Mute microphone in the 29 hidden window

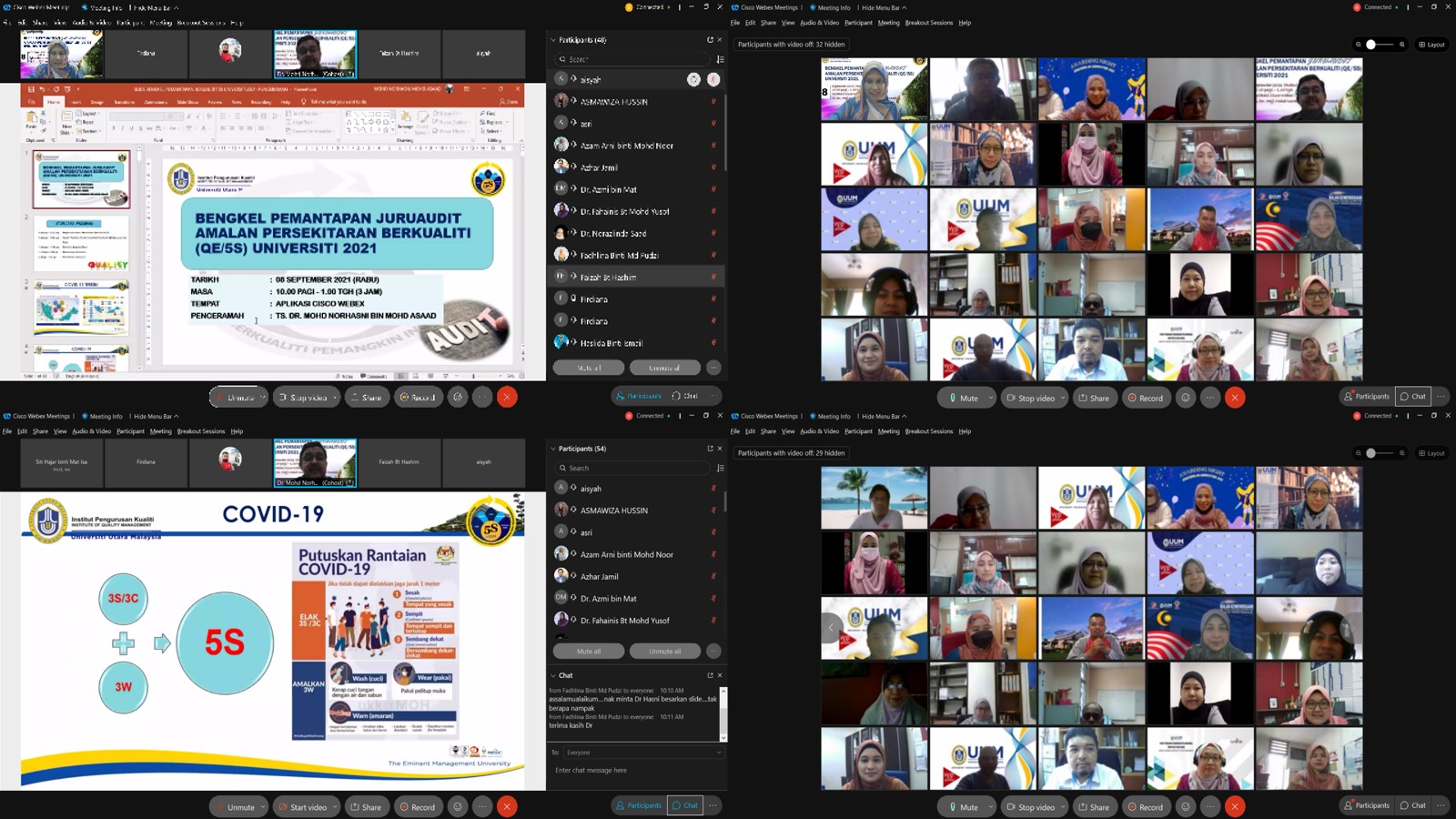coord(964,807)
